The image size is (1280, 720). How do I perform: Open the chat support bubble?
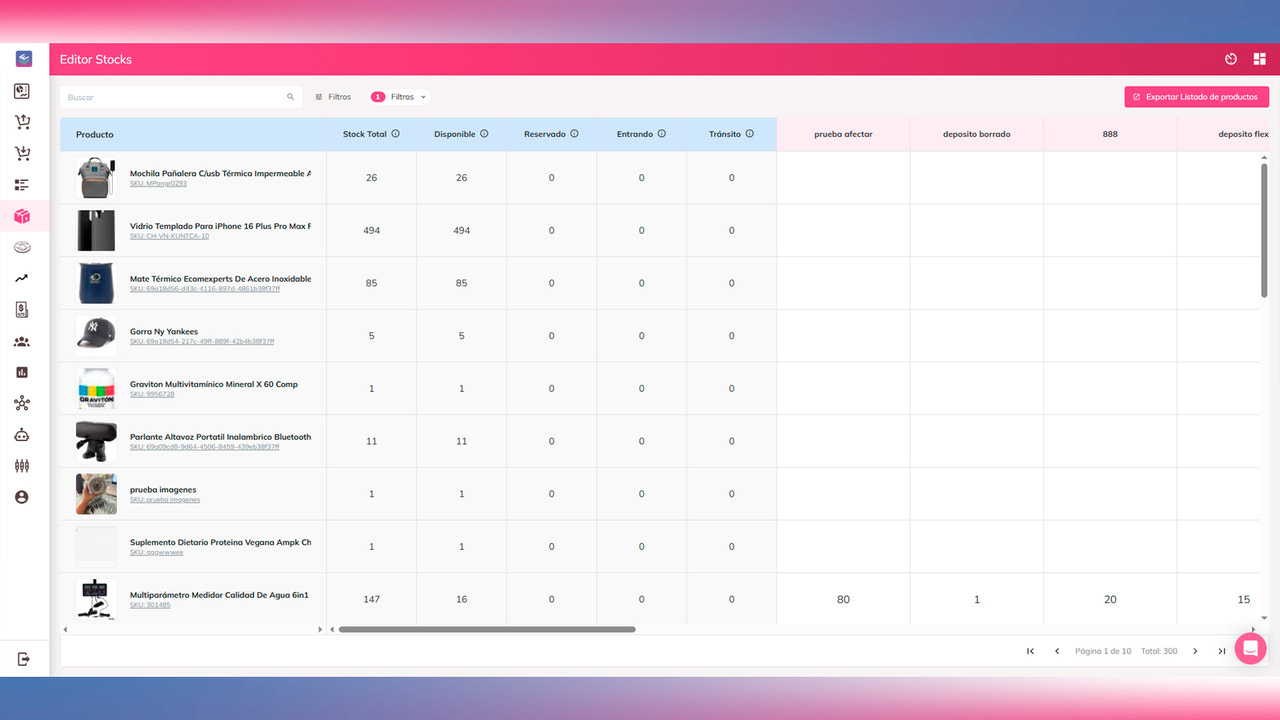coord(1250,648)
